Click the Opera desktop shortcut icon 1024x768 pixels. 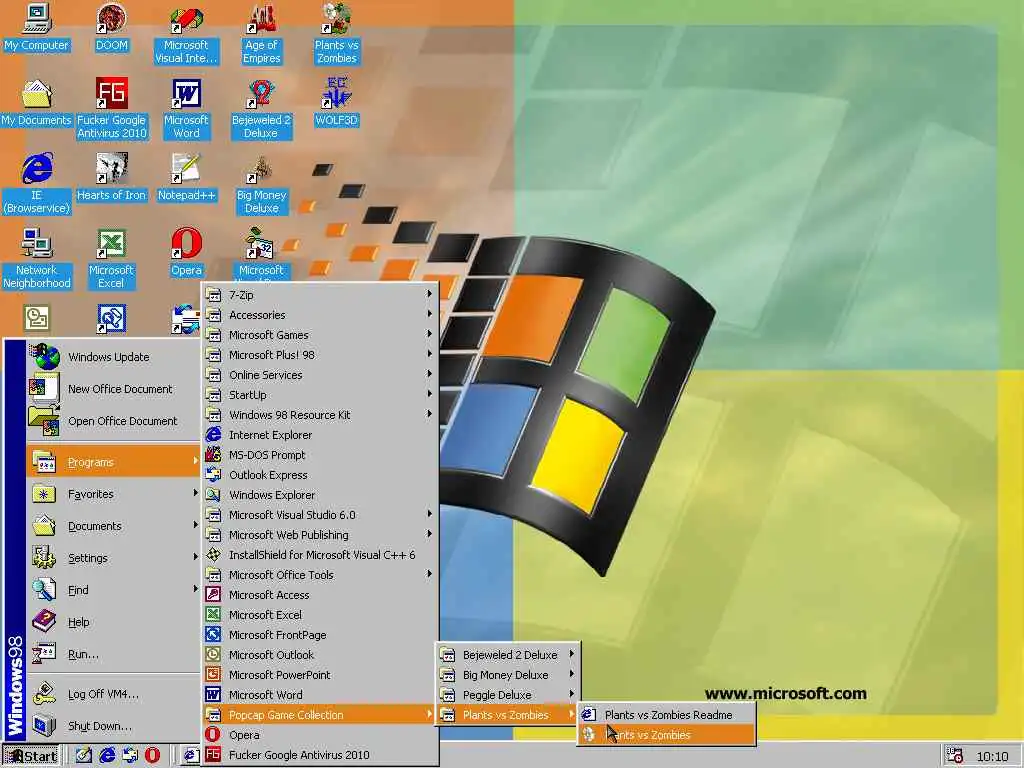click(x=186, y=252)
